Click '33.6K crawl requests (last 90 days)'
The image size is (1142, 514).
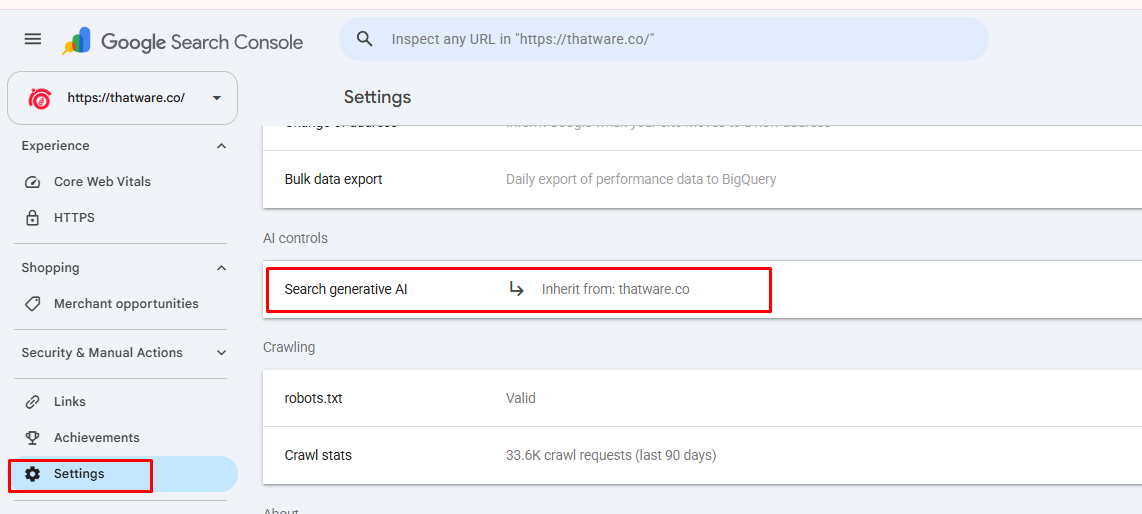pos(611,456)
